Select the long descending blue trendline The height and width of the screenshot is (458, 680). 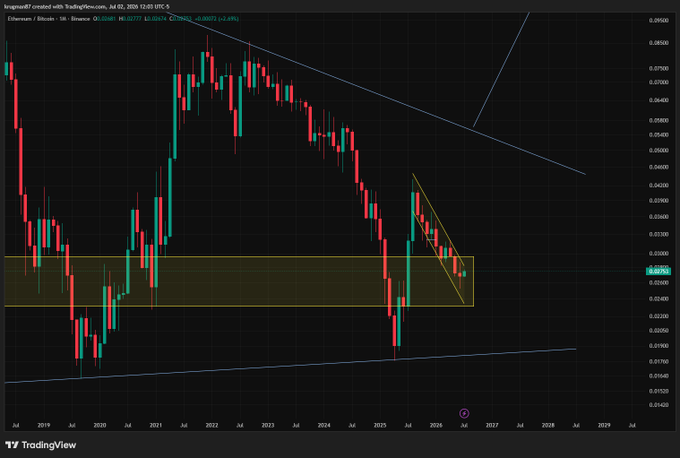click(376, 94)
